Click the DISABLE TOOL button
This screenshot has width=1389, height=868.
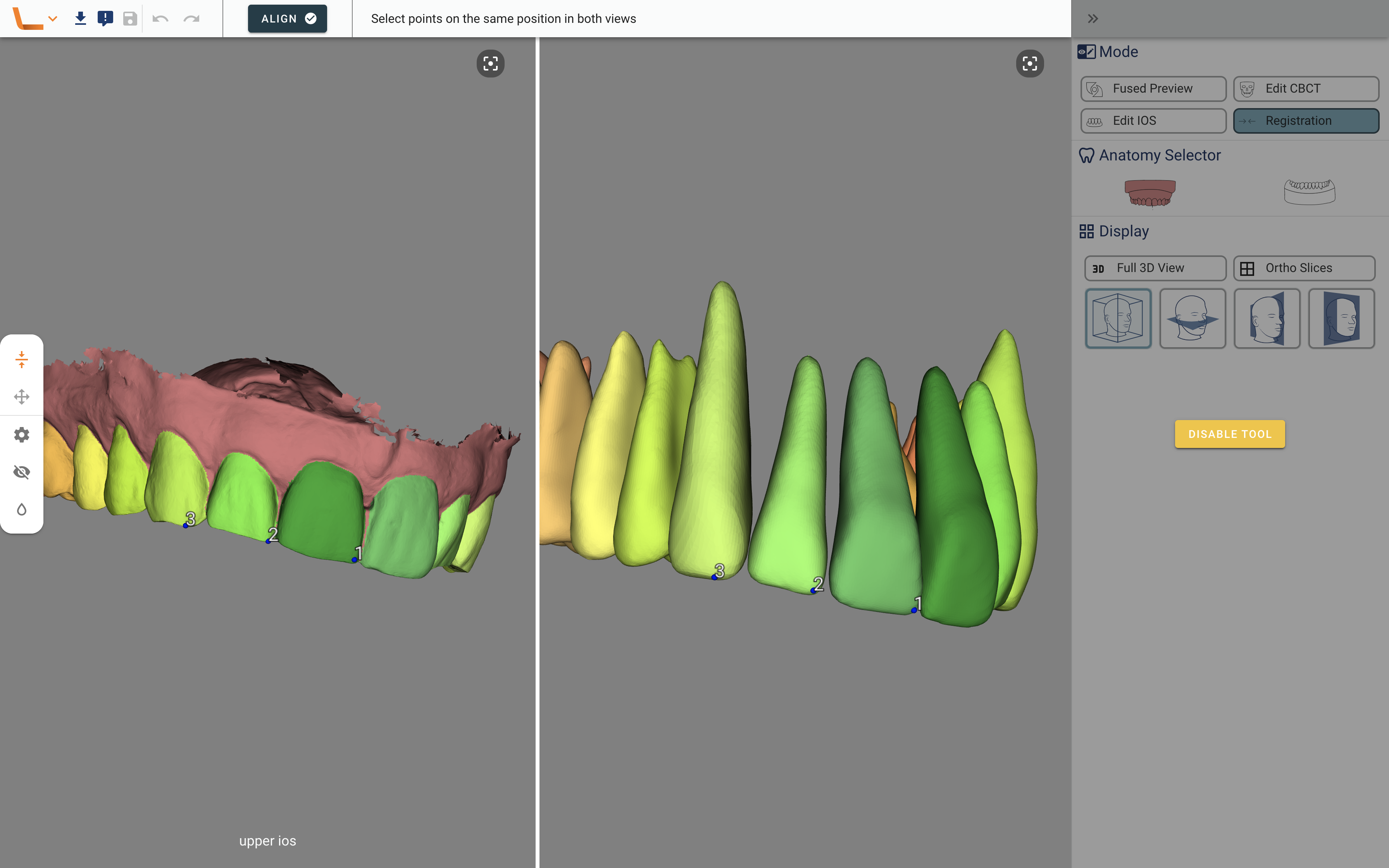pos(1229,434)
